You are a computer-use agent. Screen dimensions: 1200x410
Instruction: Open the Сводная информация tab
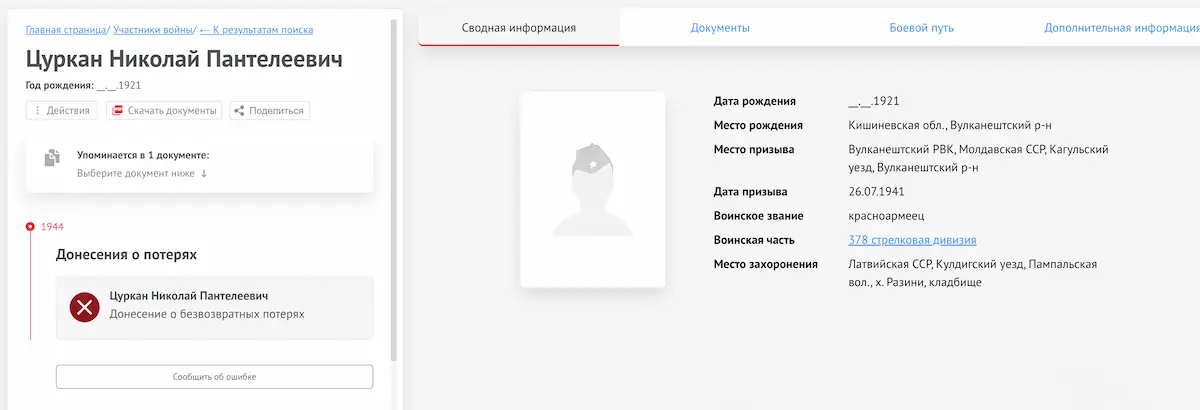(519, 28)
